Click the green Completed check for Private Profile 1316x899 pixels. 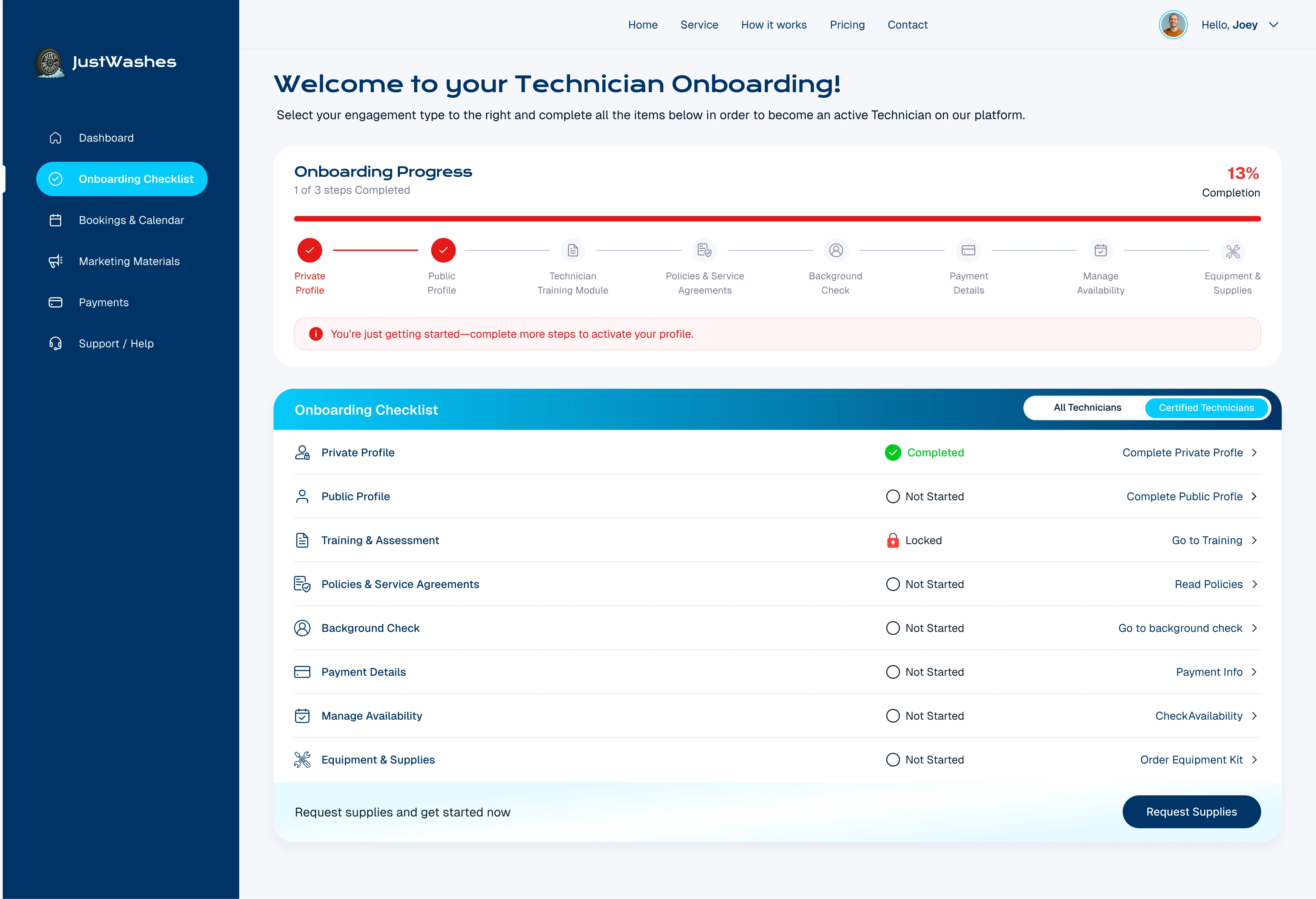coord(893,453)
